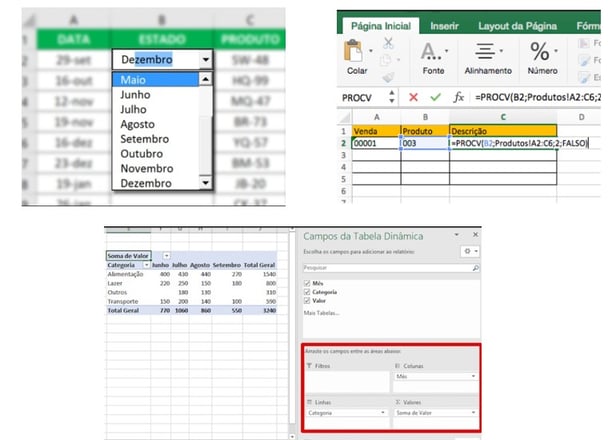This screenshot has width=612, height=440.
Task: Click the grand total 3240 cell
Action: tap(269, 310)
